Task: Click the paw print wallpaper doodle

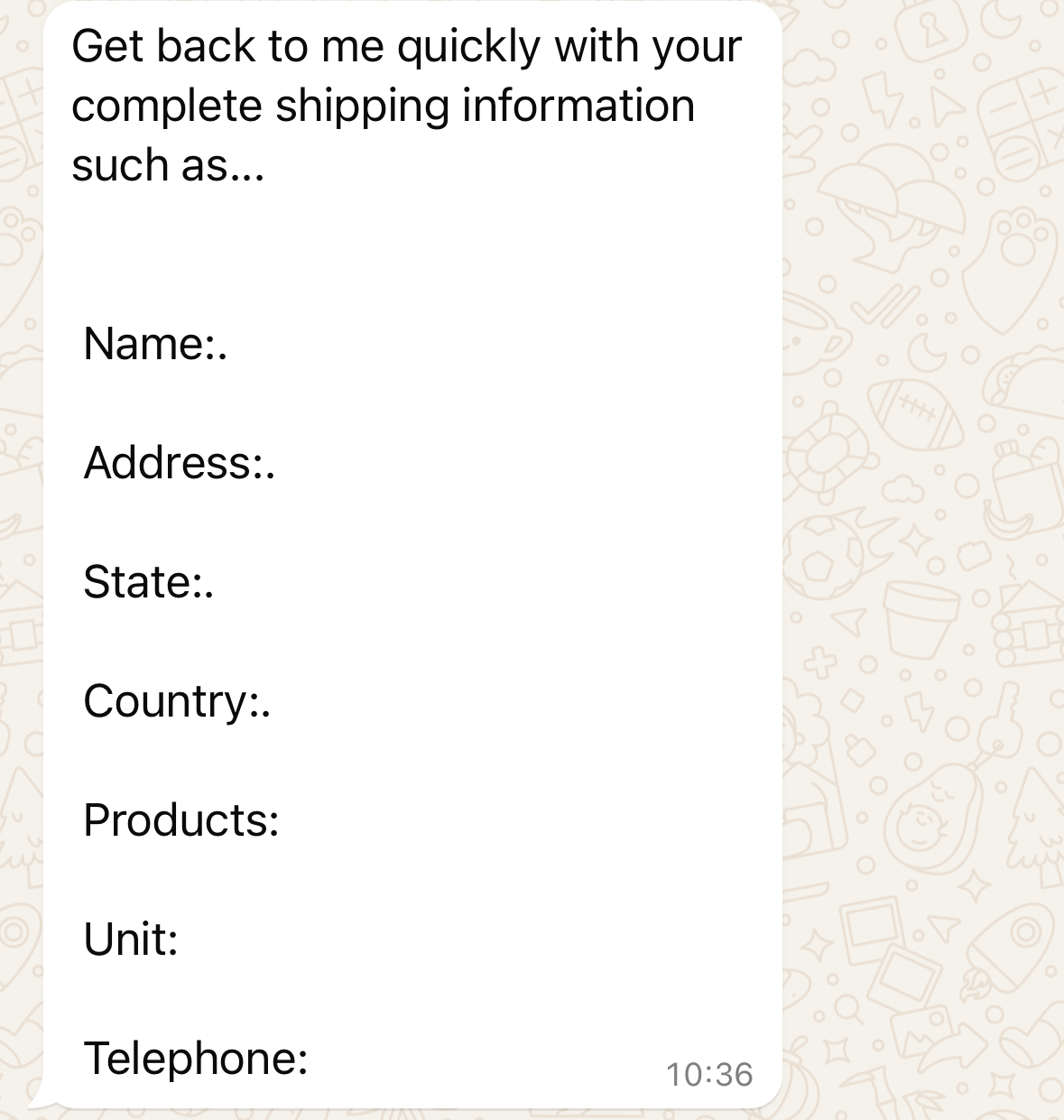Action: click(x=1020, y=245)
